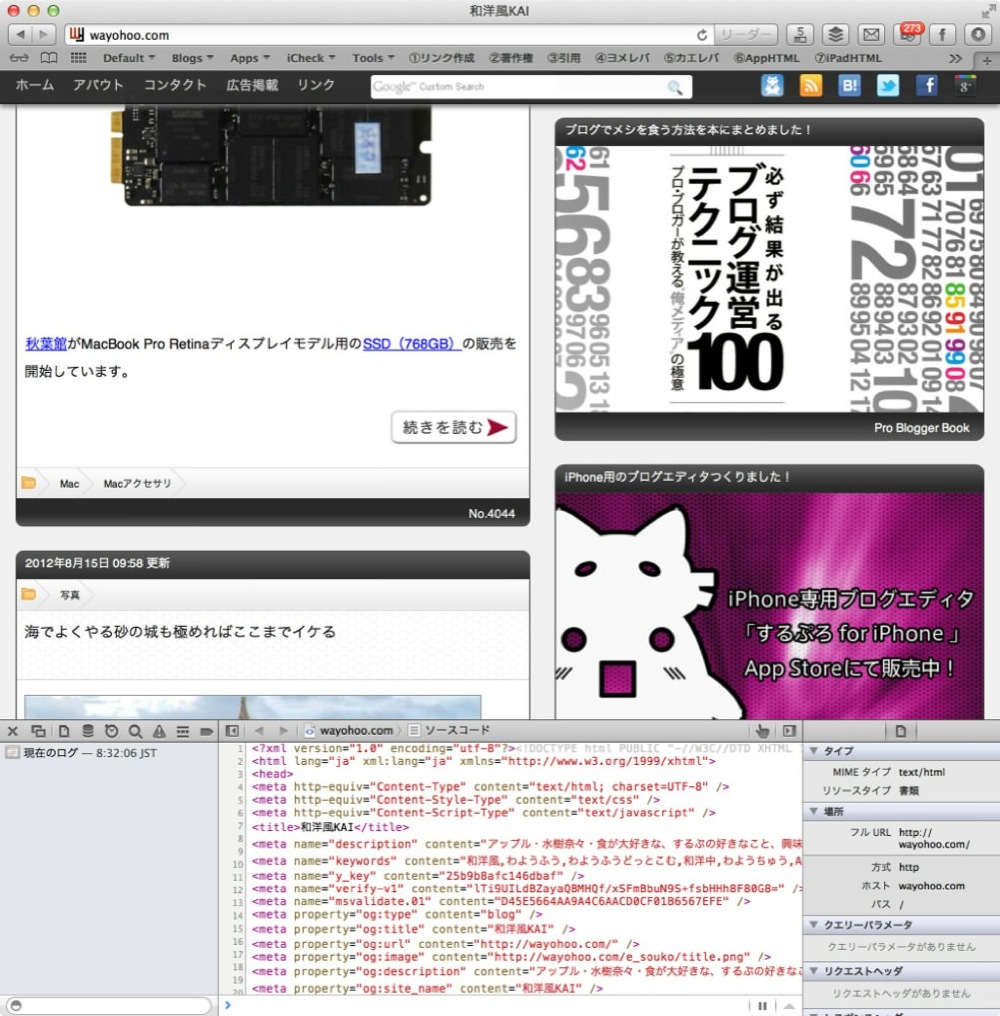Screen dimensions: 1000x1016
Task: Open the リンク navigation item
Action: pyautogui.click(x=316, y=85)
